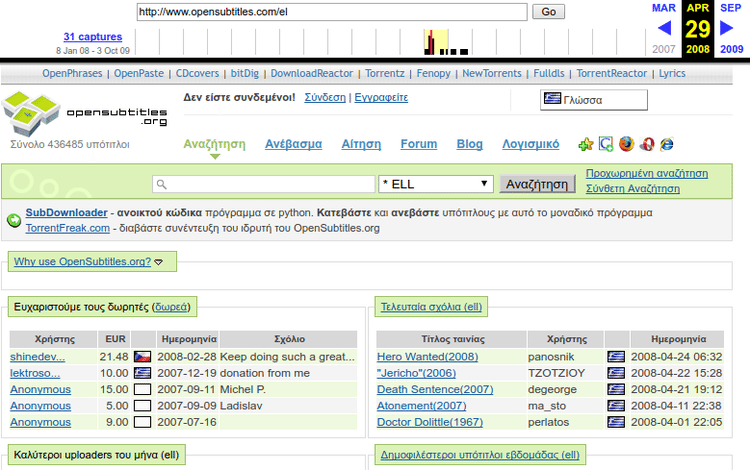Viewport: 750px width, 470px height.
Task: Open the DownloadReactor top bar link
Action: click(312, 73)
